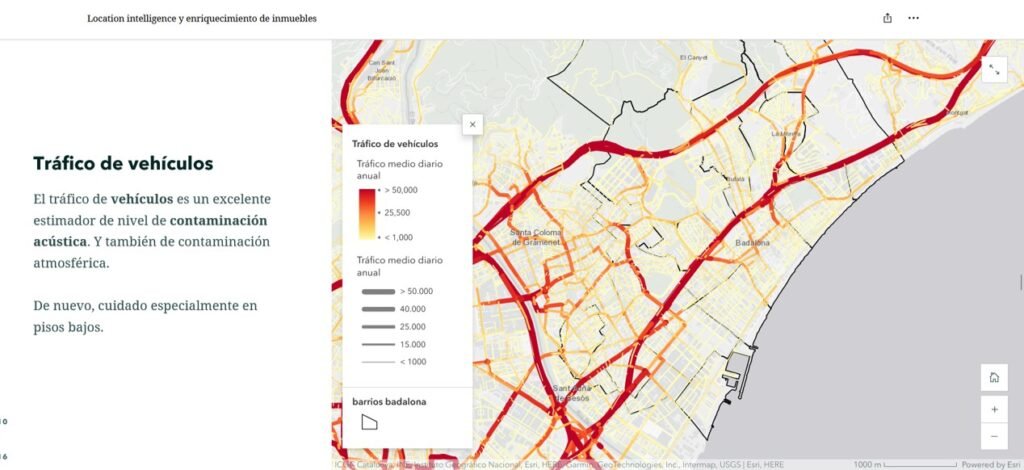Open the more options ellipsis menu
Viewport: 1024px width, 470px height.
click(x=914, y=18)
